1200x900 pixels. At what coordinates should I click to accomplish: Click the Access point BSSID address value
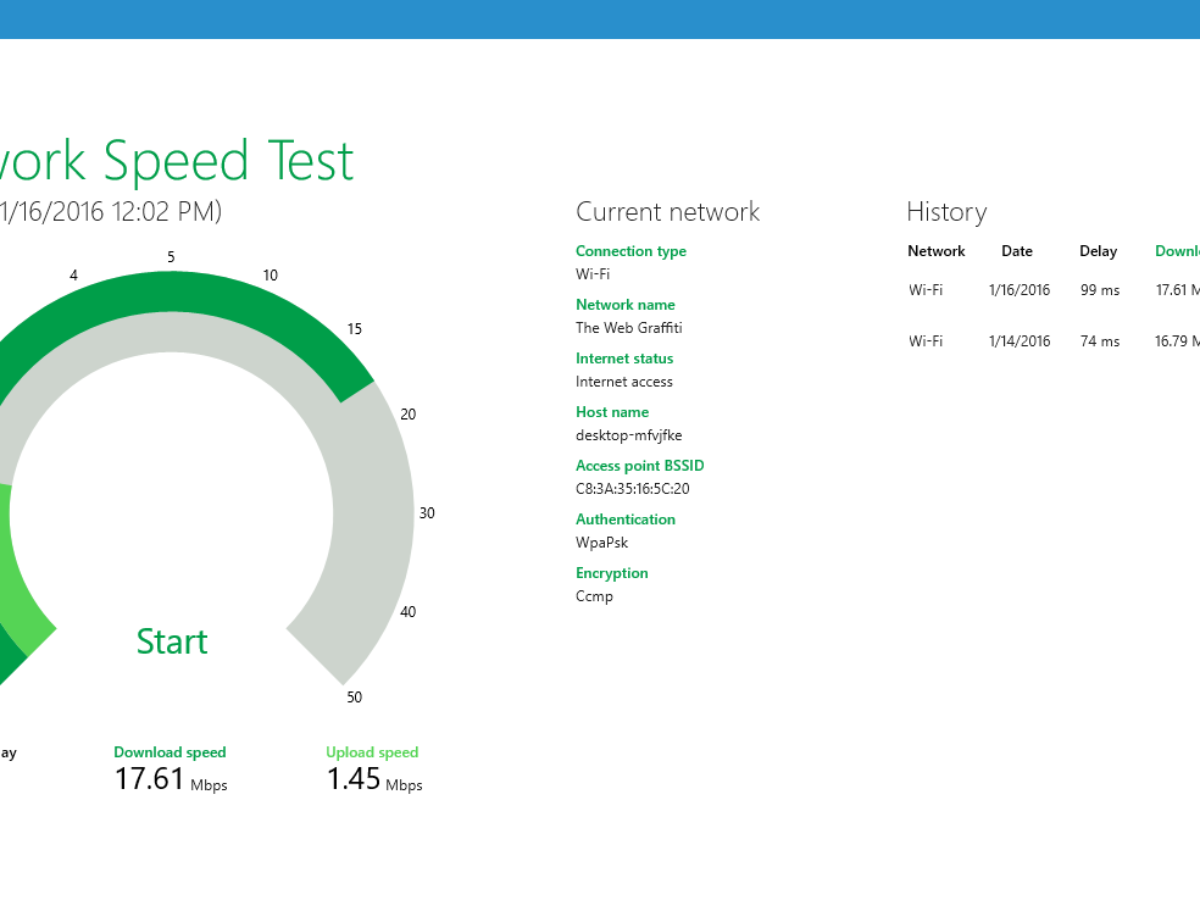coord(632,489)
